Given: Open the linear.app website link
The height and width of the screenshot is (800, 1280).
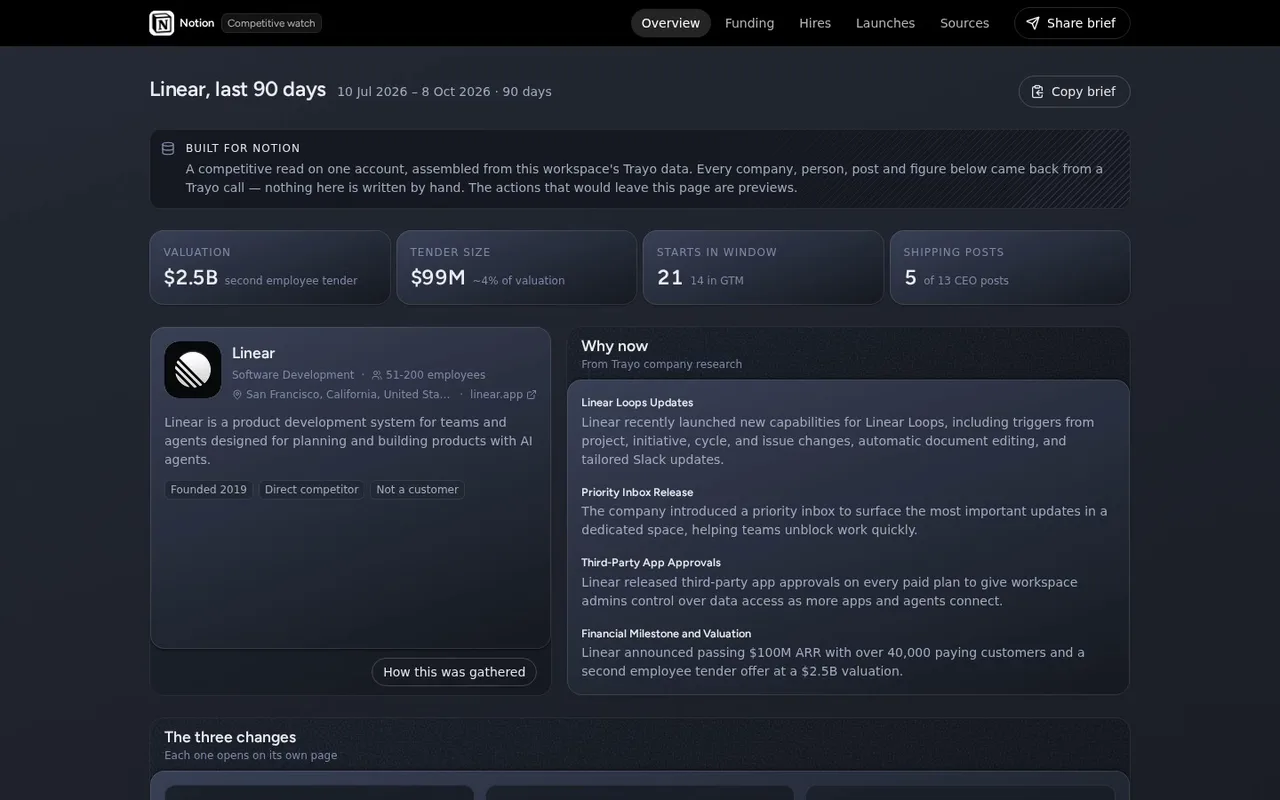Looking at the screenshot, I should coord(503,394).
